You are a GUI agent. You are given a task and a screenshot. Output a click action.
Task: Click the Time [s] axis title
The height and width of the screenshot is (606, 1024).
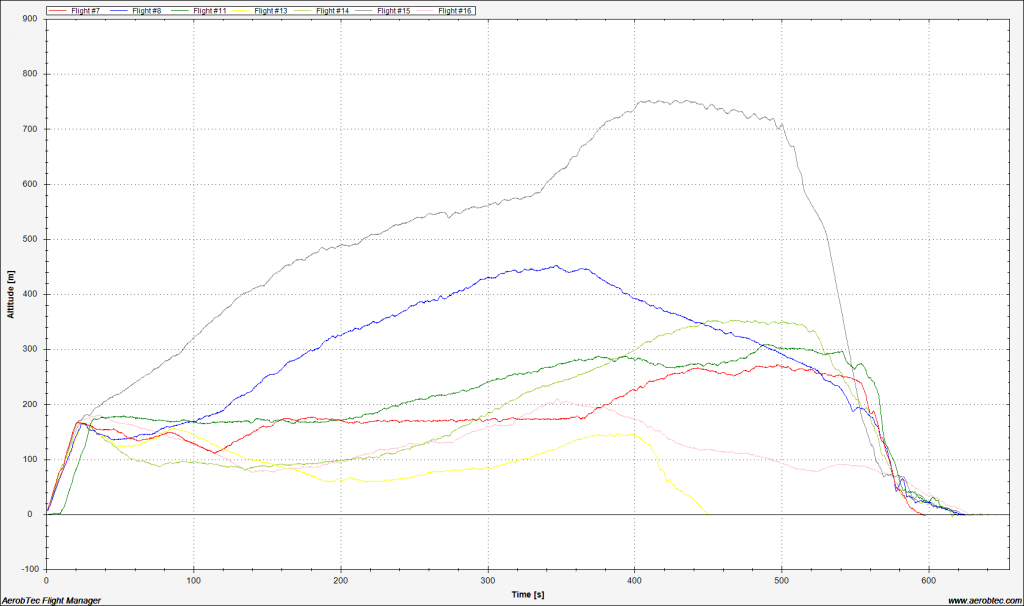529,594
